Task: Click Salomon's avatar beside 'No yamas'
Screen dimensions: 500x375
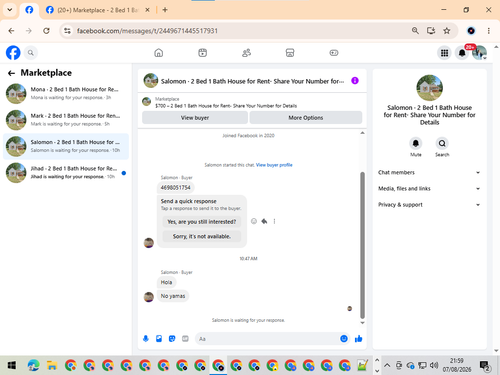Action: [x=149, y=297]
